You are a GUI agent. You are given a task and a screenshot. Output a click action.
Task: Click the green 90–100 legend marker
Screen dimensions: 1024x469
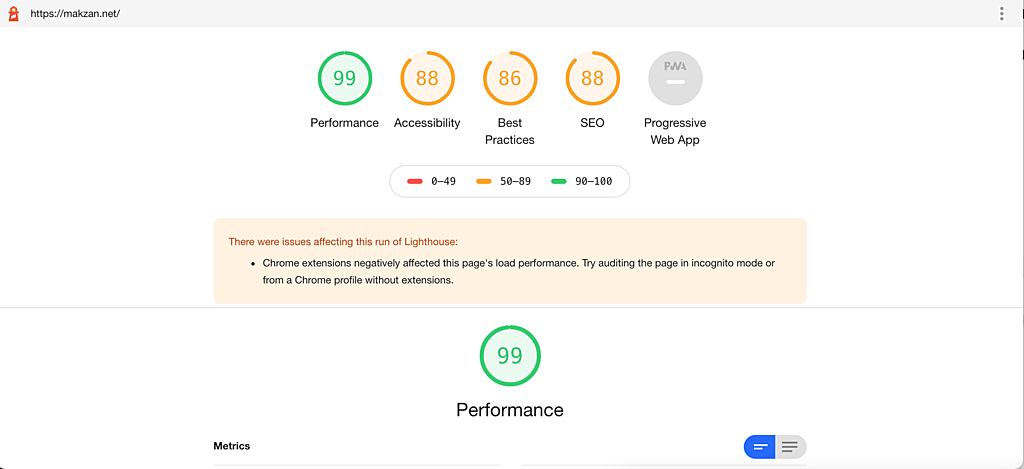pos(558,182)
